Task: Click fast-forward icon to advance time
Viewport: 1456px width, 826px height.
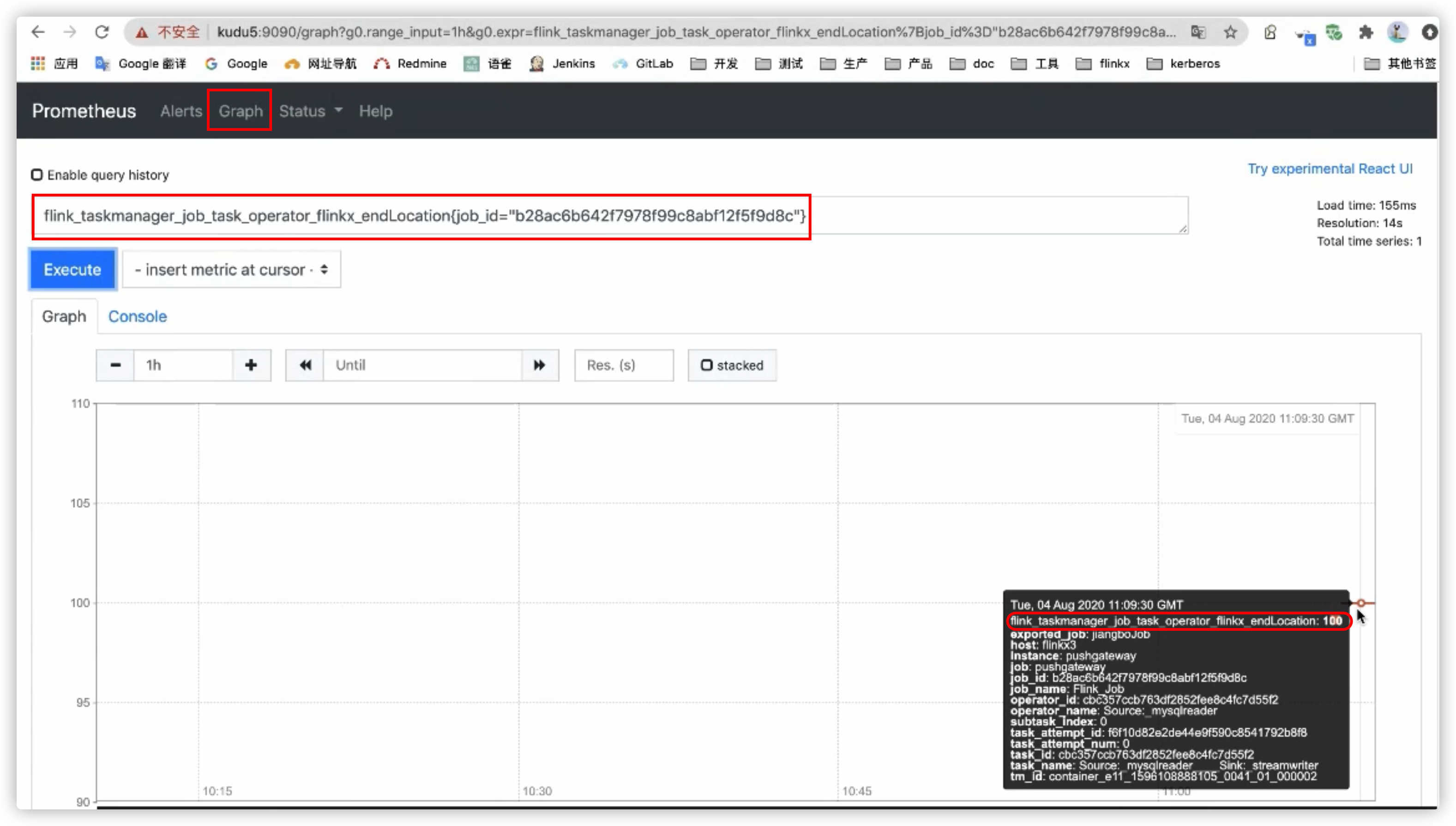Action: 539,365
